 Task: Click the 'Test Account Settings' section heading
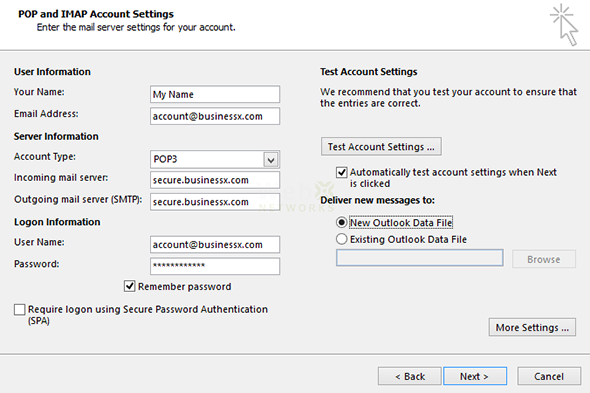[x=369, y=72]
